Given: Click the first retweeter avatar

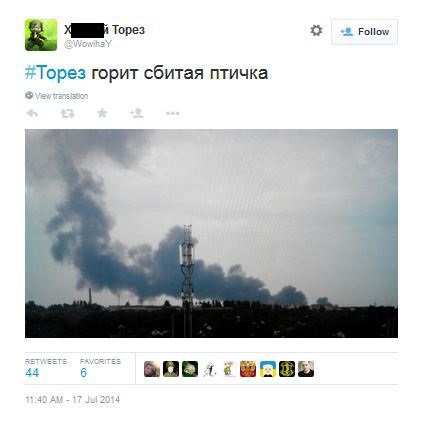Looking at the screenshot, I should 152,369.
